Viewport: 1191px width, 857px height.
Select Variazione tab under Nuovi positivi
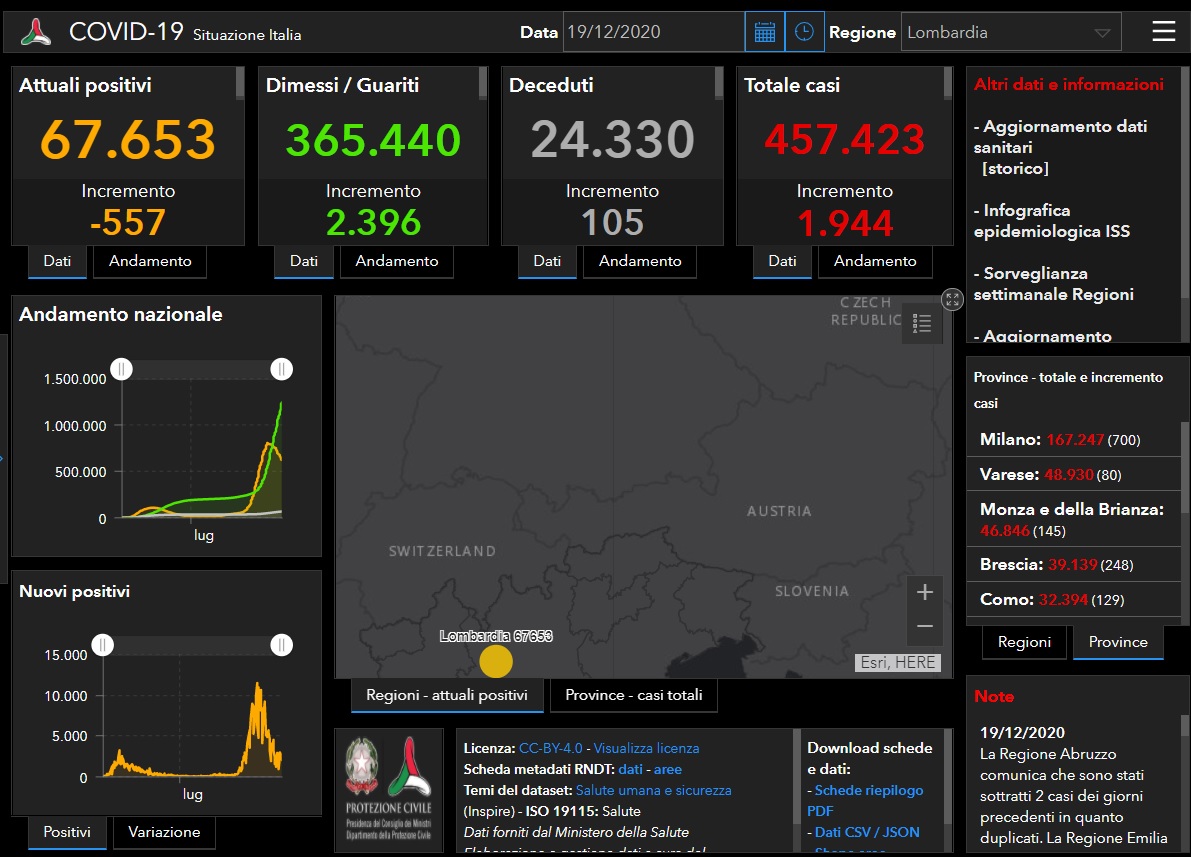164,832
